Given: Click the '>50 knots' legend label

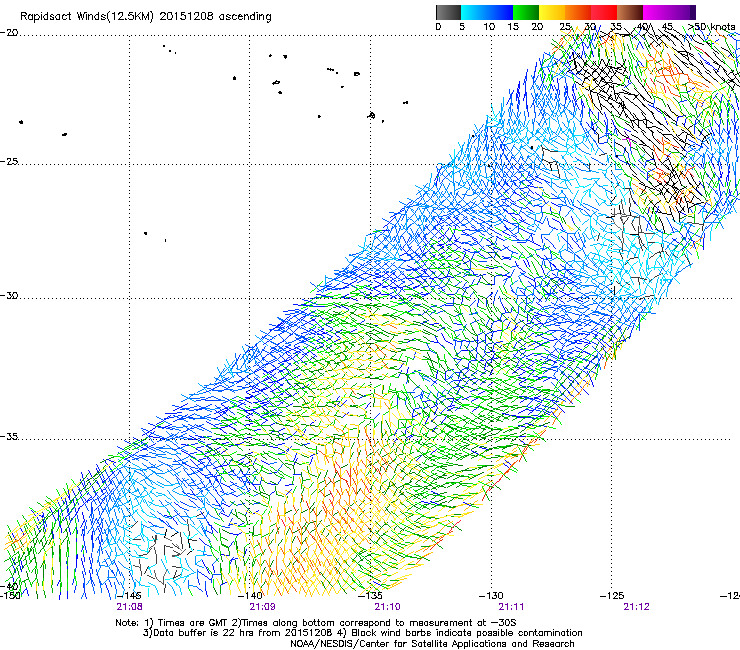Looking at the screenshot, I should click(x=711, y=27).
